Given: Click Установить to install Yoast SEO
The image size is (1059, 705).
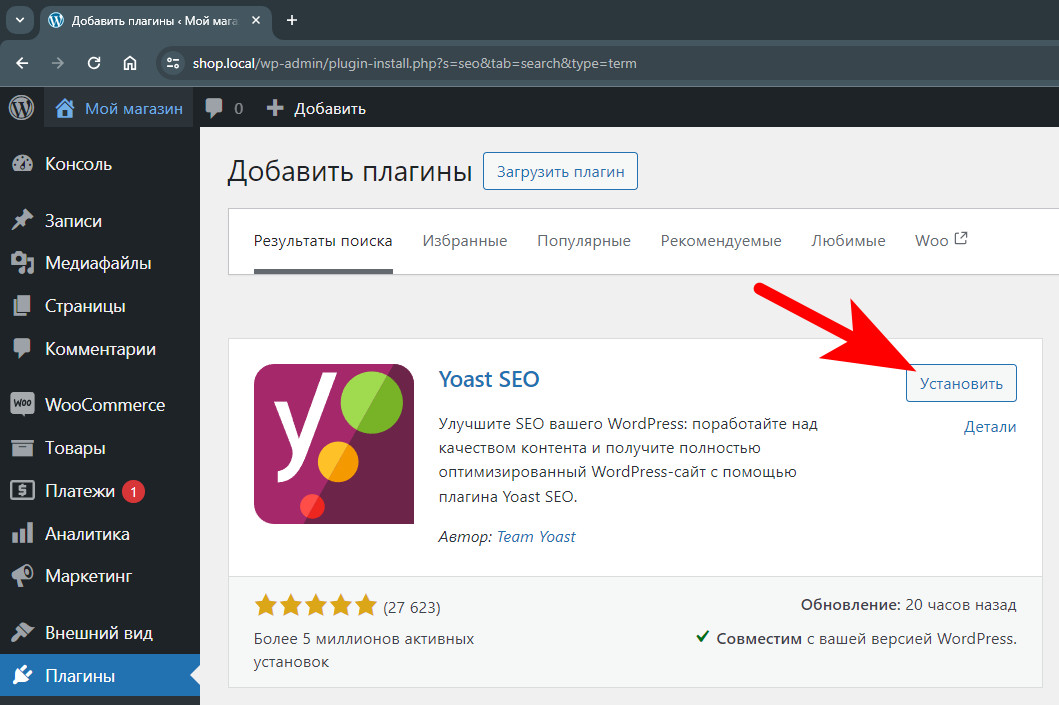Looking at the screenshot, I should point(961,384).
